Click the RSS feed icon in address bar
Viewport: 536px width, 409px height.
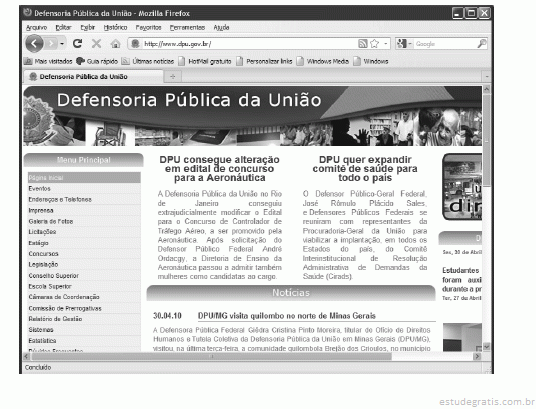point(362,43)
